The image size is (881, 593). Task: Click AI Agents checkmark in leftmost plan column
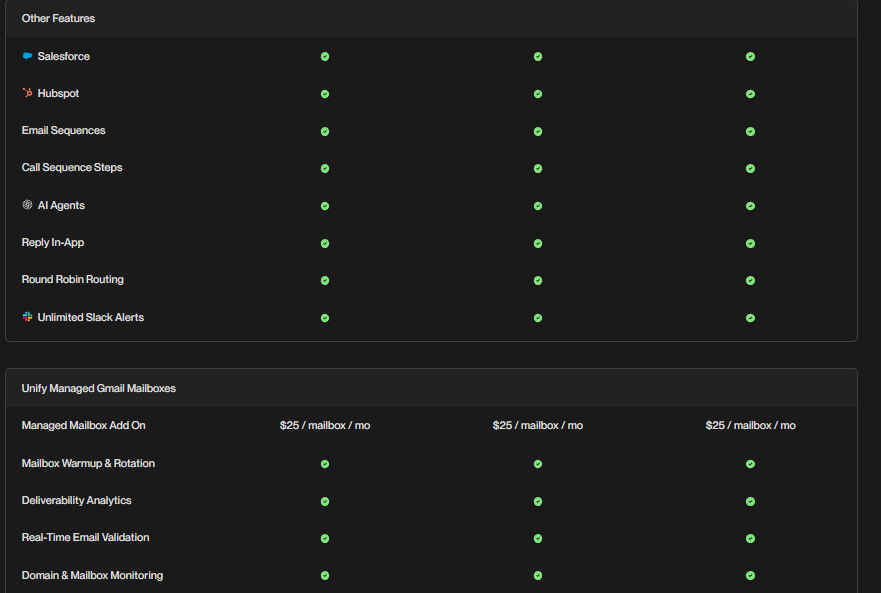pos(325,206)
